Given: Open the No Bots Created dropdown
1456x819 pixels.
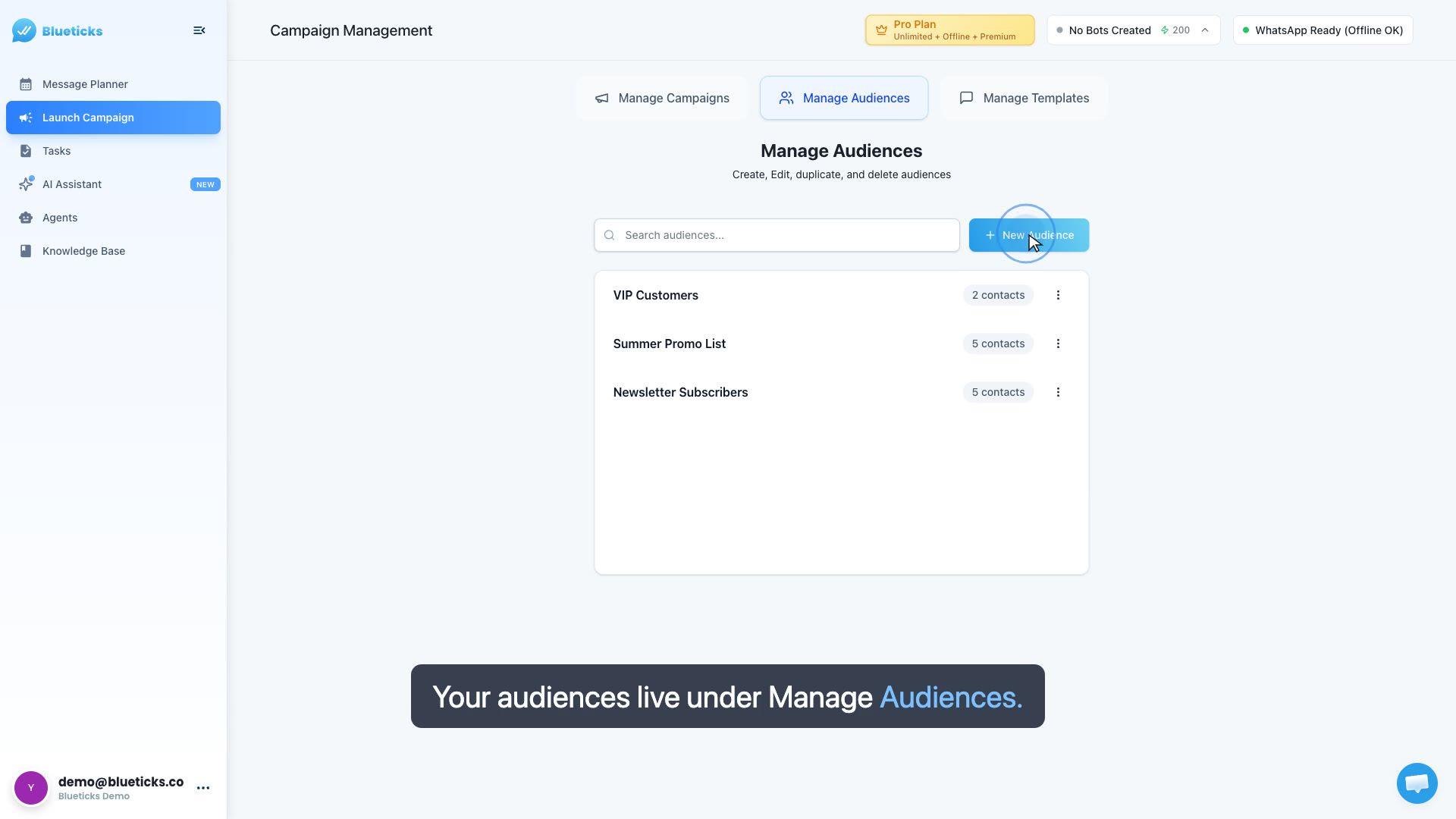Looking at the screenshot, I should click(x=1134, y=30).
